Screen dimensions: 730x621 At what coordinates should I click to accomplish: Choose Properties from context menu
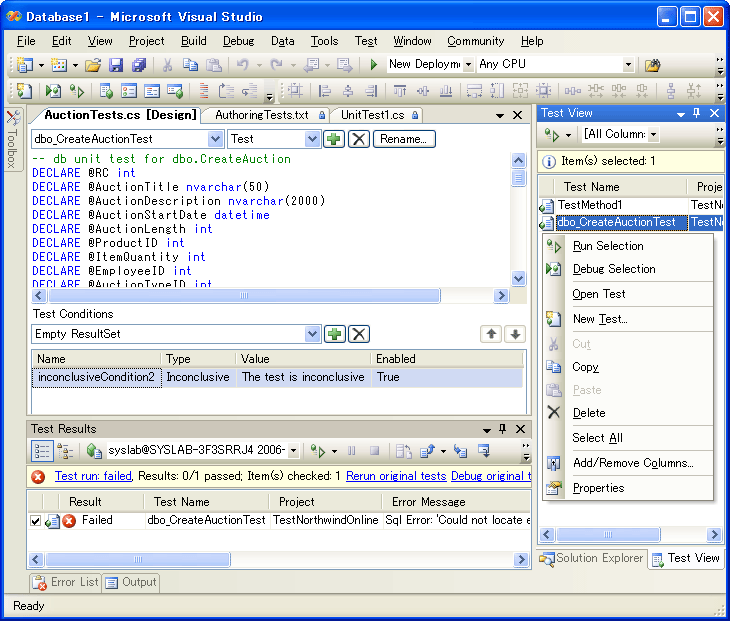click(x=628, y=488)
